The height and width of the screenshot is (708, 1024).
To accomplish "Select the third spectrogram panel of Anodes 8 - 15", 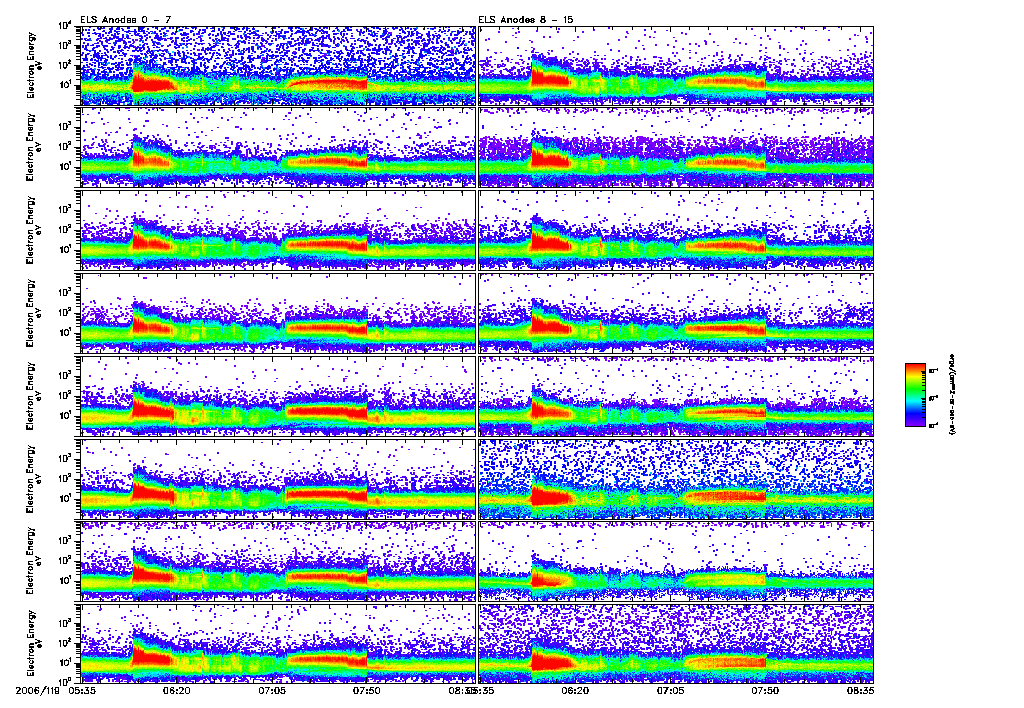I will 676,230.
